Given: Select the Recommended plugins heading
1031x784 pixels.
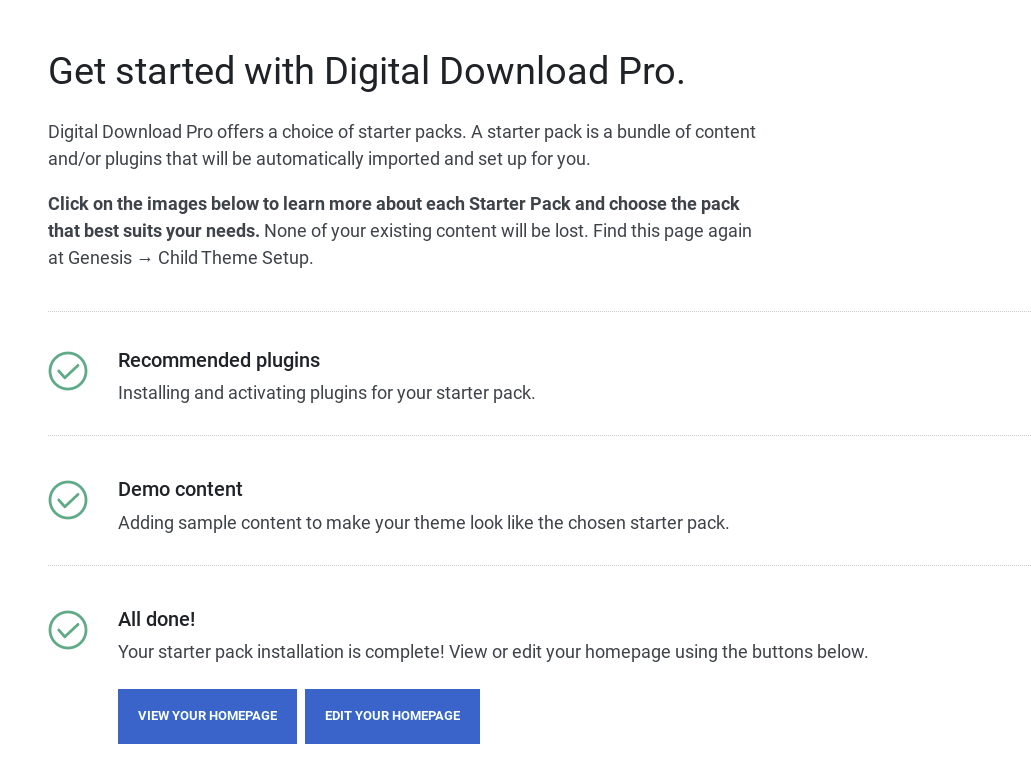Looking at the screenshot, I should pyautogui.click(x=219, y=360).
